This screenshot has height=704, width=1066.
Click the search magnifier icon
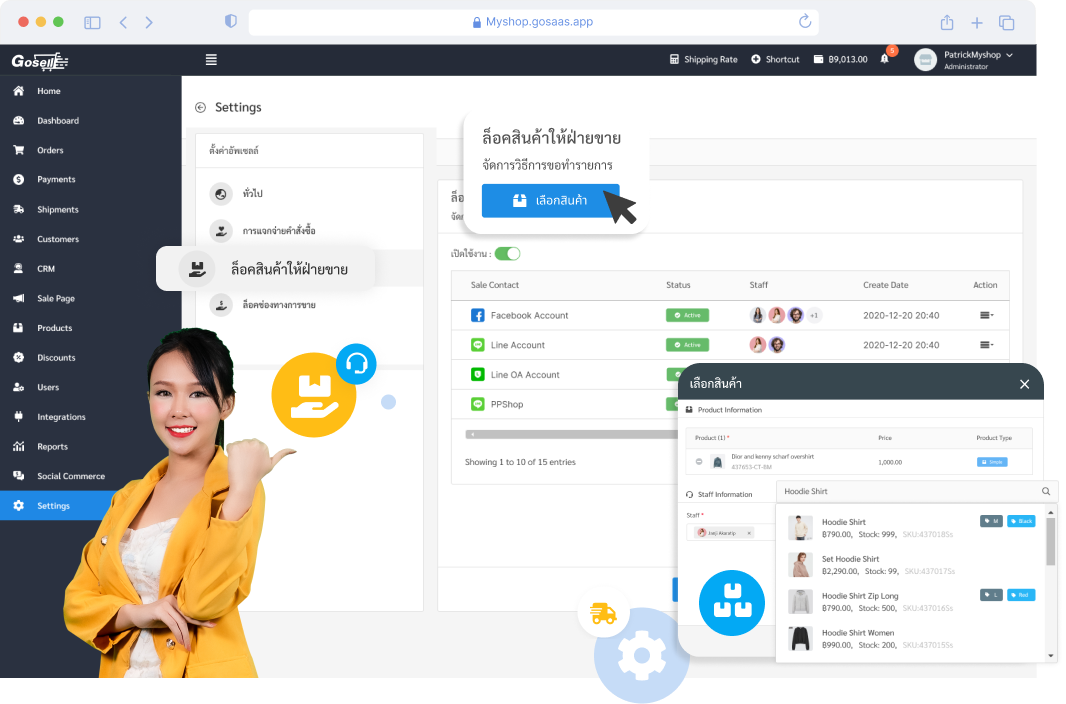pyautogui.click(x=1046, y=491)
